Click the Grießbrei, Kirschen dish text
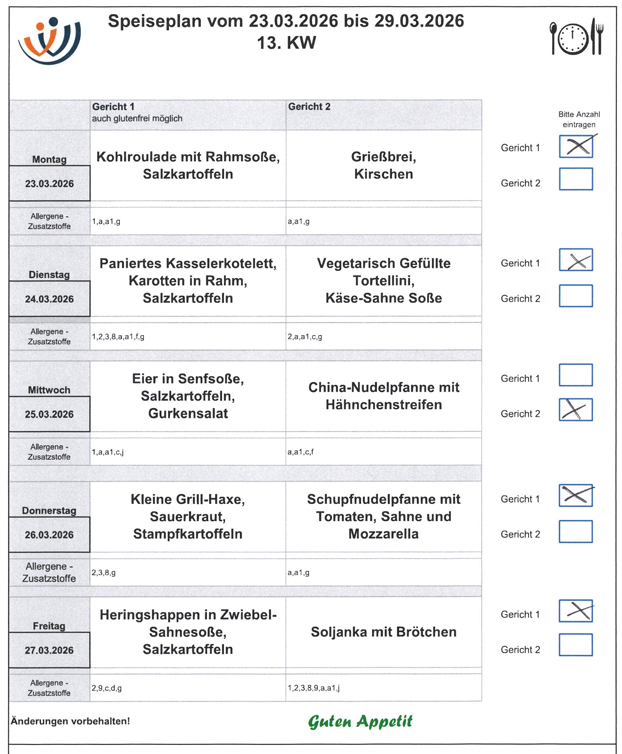Viewport: 622px width, 754px height. (383, 165)
